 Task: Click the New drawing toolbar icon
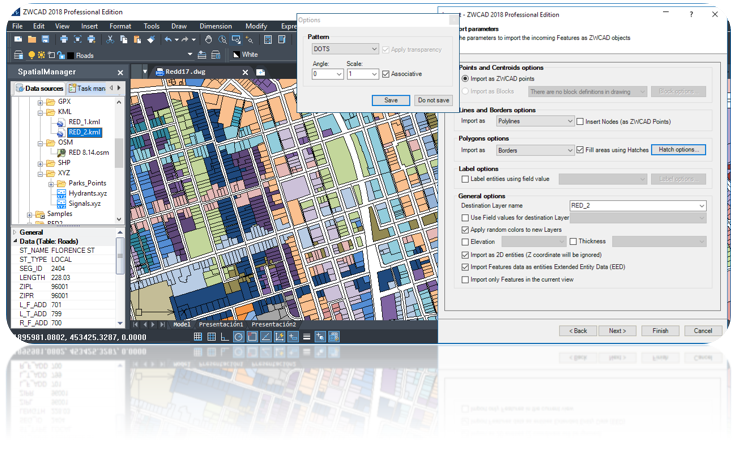tap(18, 39)
